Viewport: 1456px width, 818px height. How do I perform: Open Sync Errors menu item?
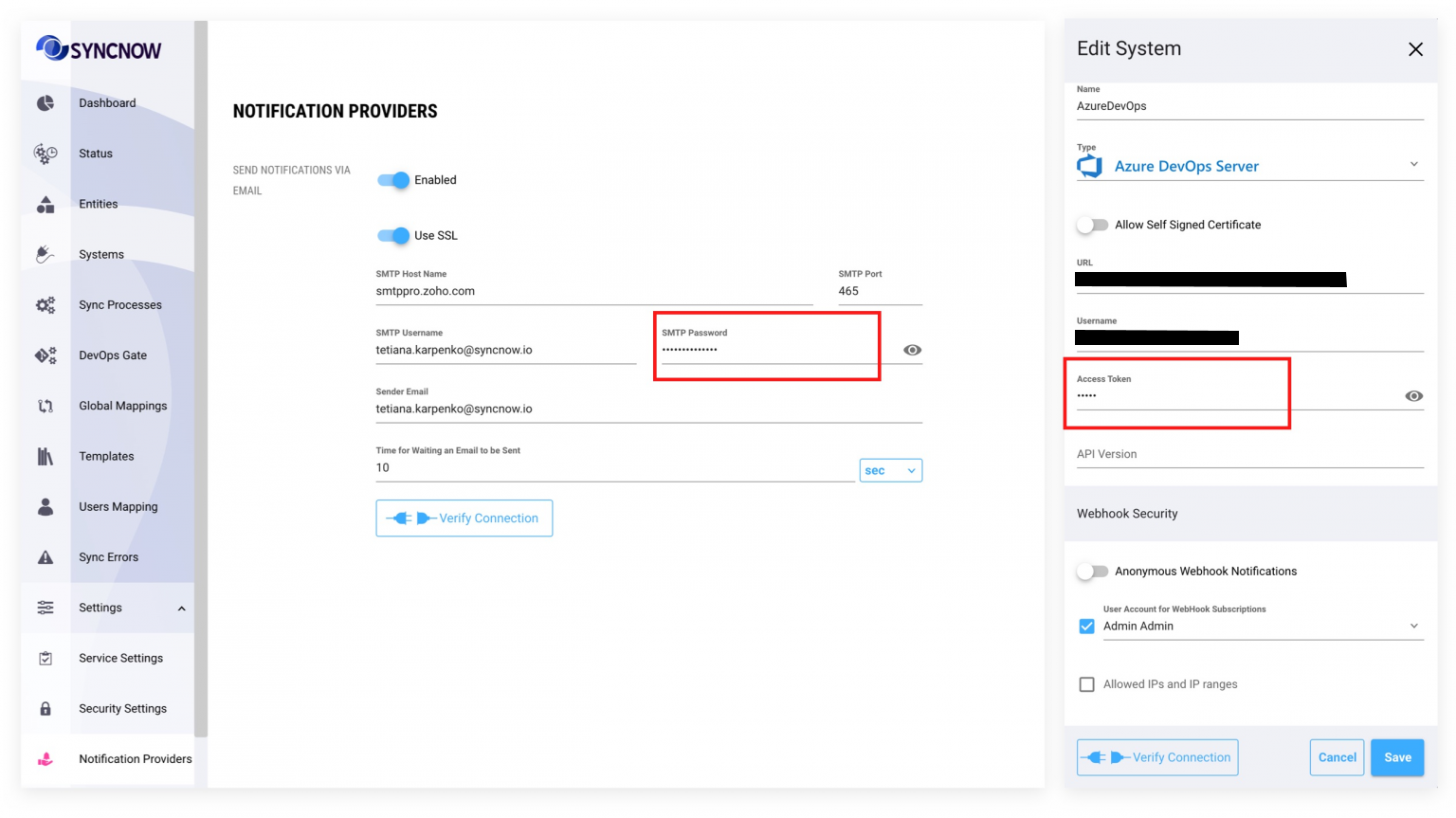pyautogui.click(x=107, y=557)
